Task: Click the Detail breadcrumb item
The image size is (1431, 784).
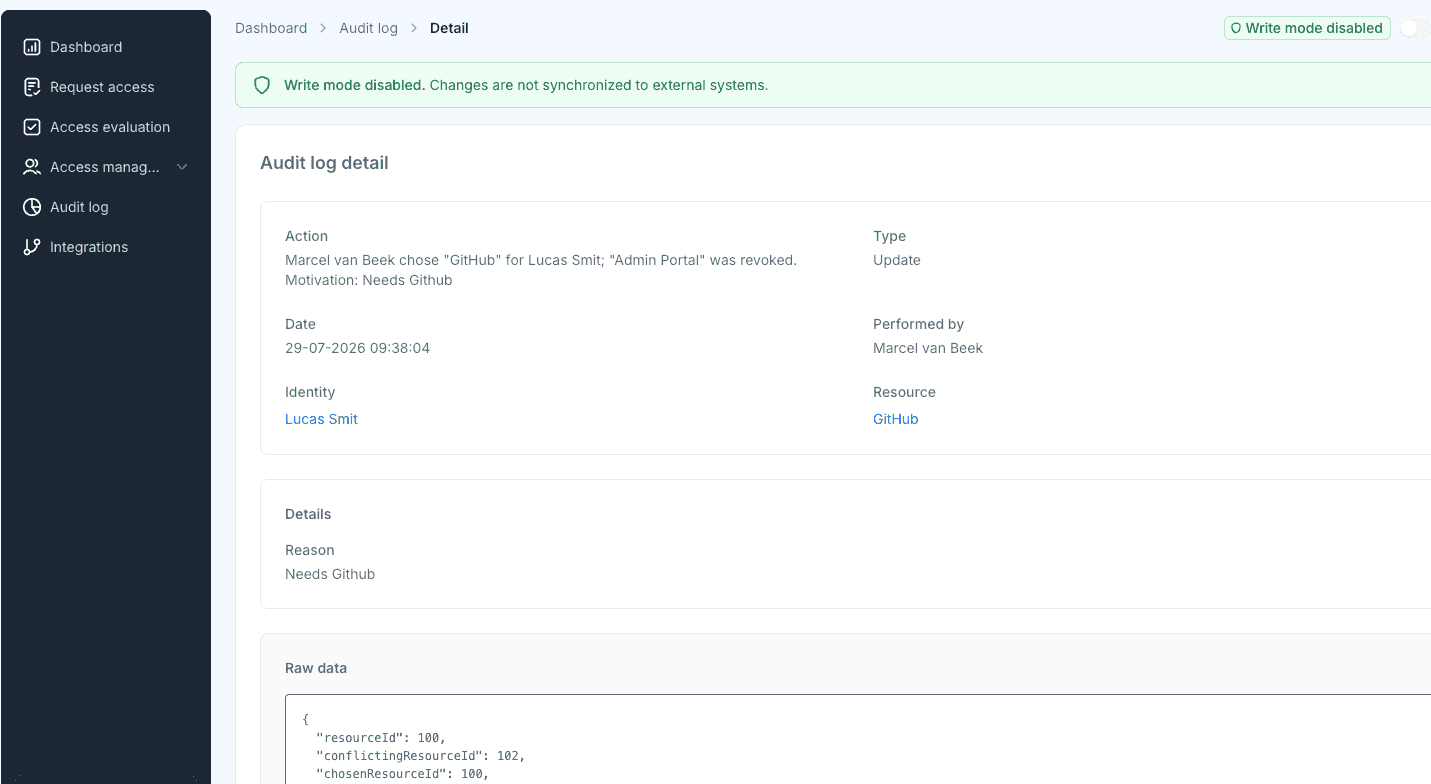Action: click(x=449, y=28)
